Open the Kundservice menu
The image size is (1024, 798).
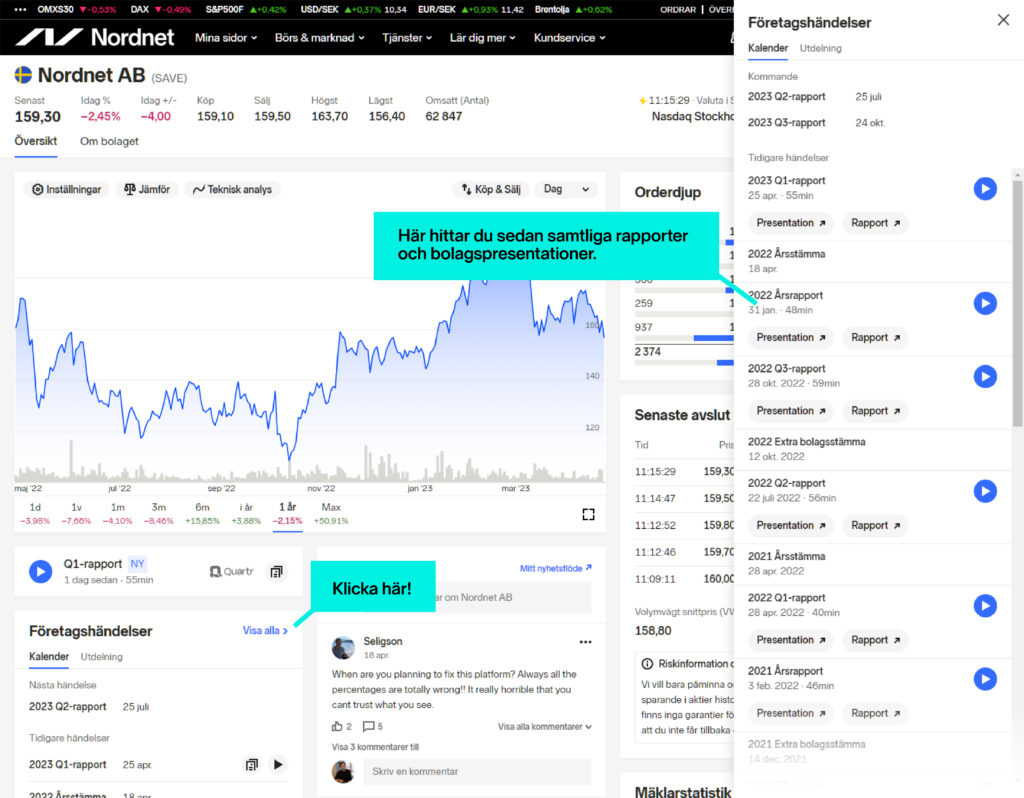pos(569,38)
